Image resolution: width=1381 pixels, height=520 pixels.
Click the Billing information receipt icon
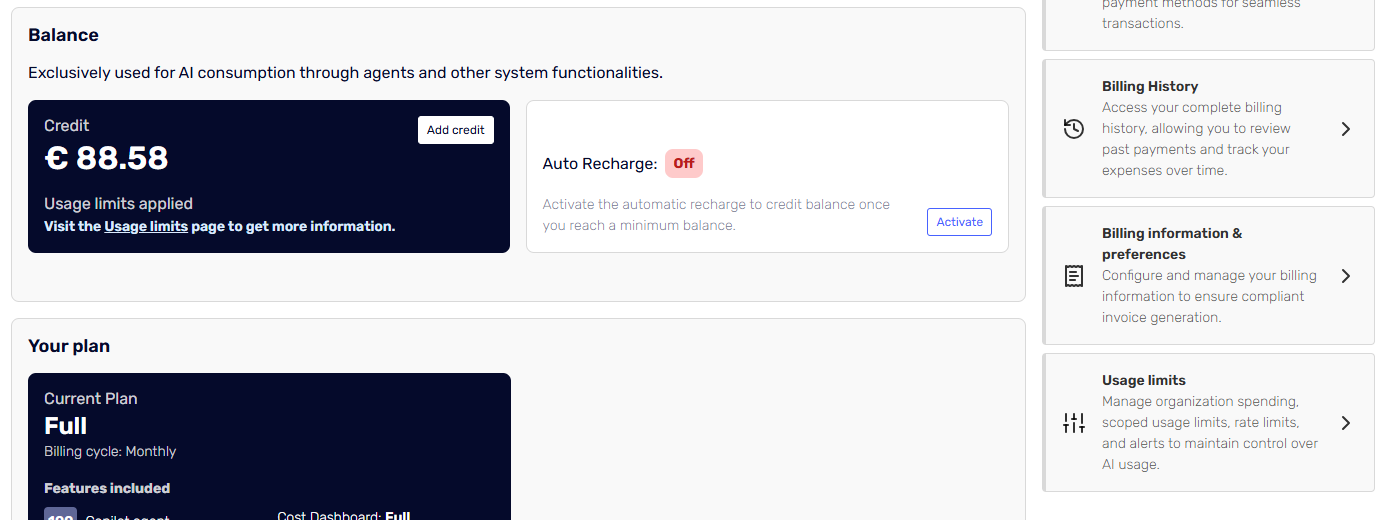tap(1073, 276)
